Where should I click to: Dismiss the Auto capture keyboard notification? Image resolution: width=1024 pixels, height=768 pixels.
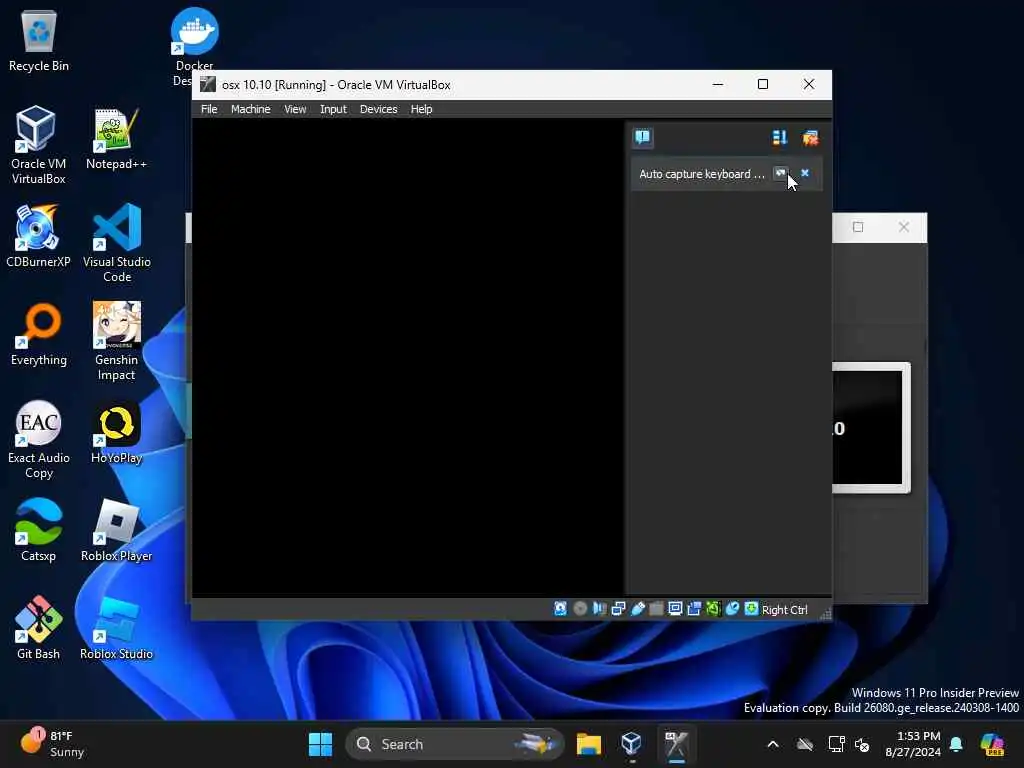coord(805,173)
